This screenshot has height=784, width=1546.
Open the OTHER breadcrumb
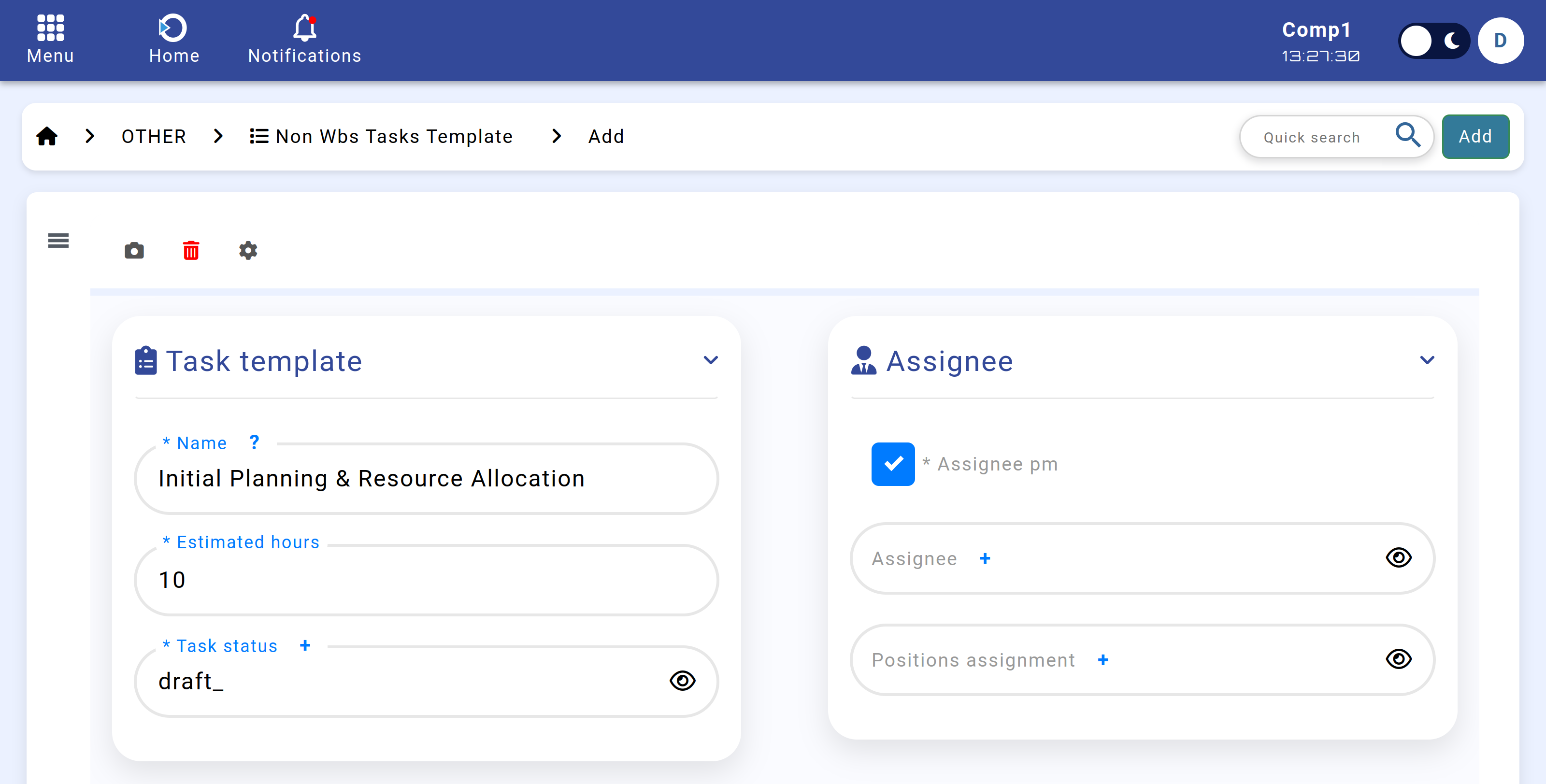click(154, 137)
